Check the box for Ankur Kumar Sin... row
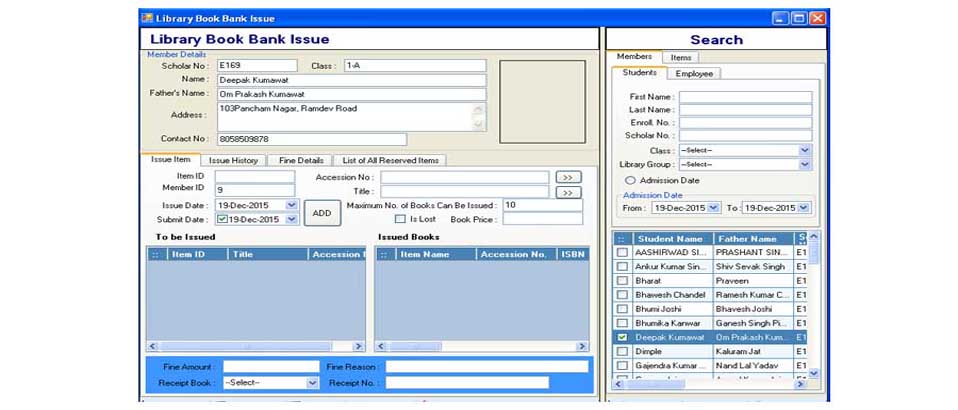The image size is (958, 410). pos(621,266)
